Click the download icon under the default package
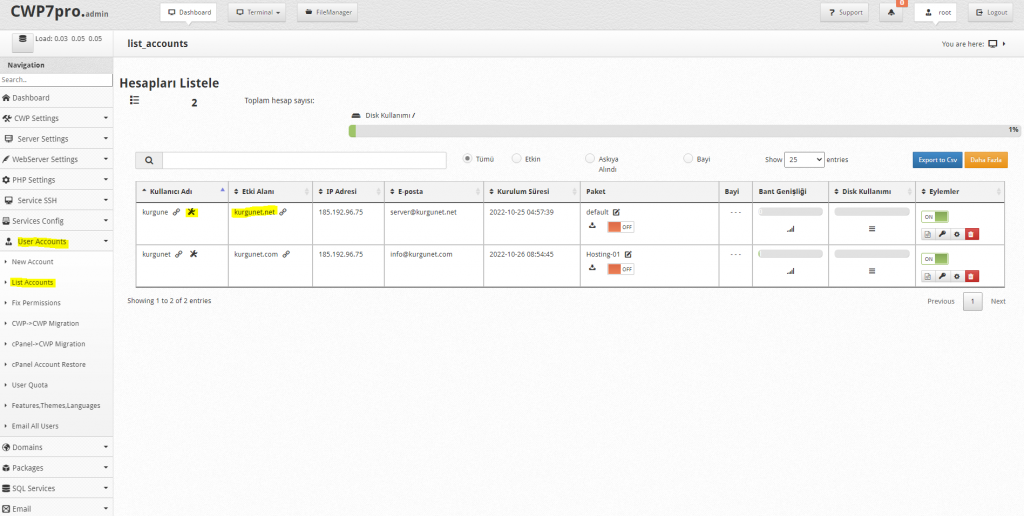1024x516 pixels. 592,225
